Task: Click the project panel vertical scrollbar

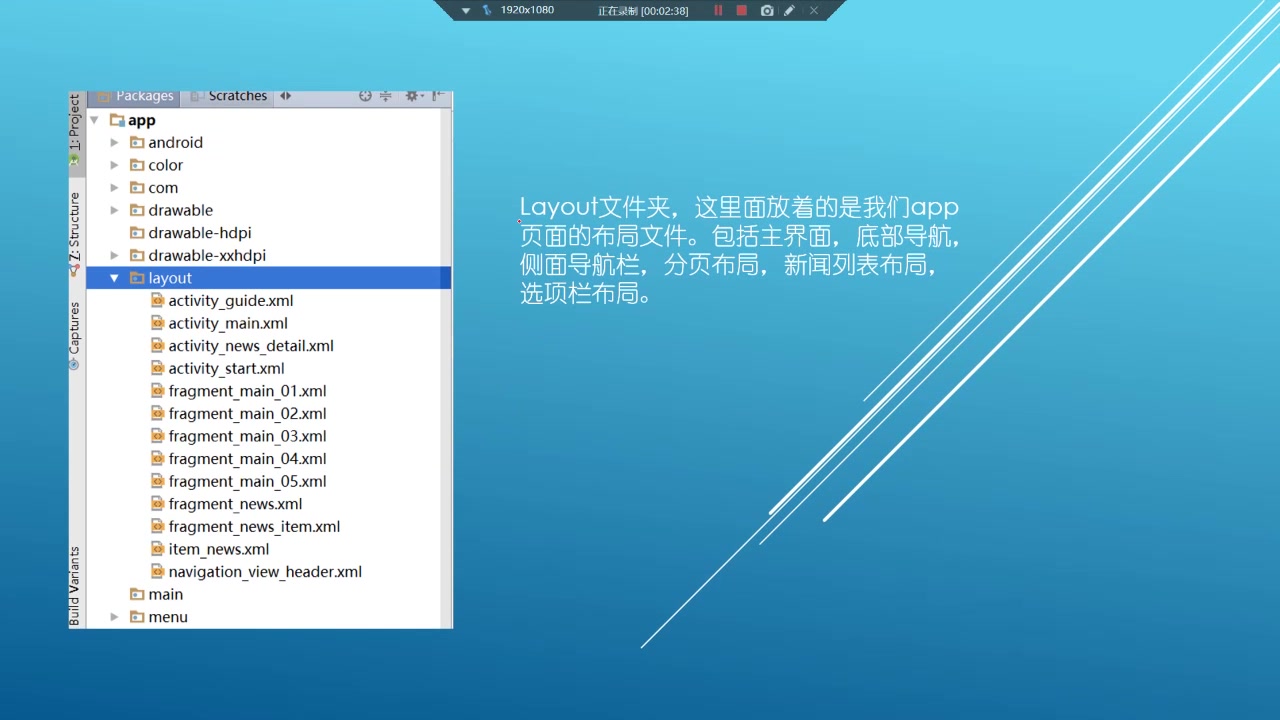Action: point(446,367)
